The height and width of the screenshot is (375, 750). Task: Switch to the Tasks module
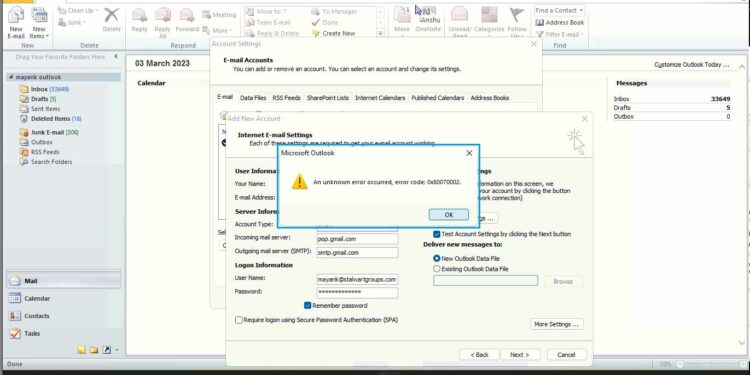coord(63,333)
